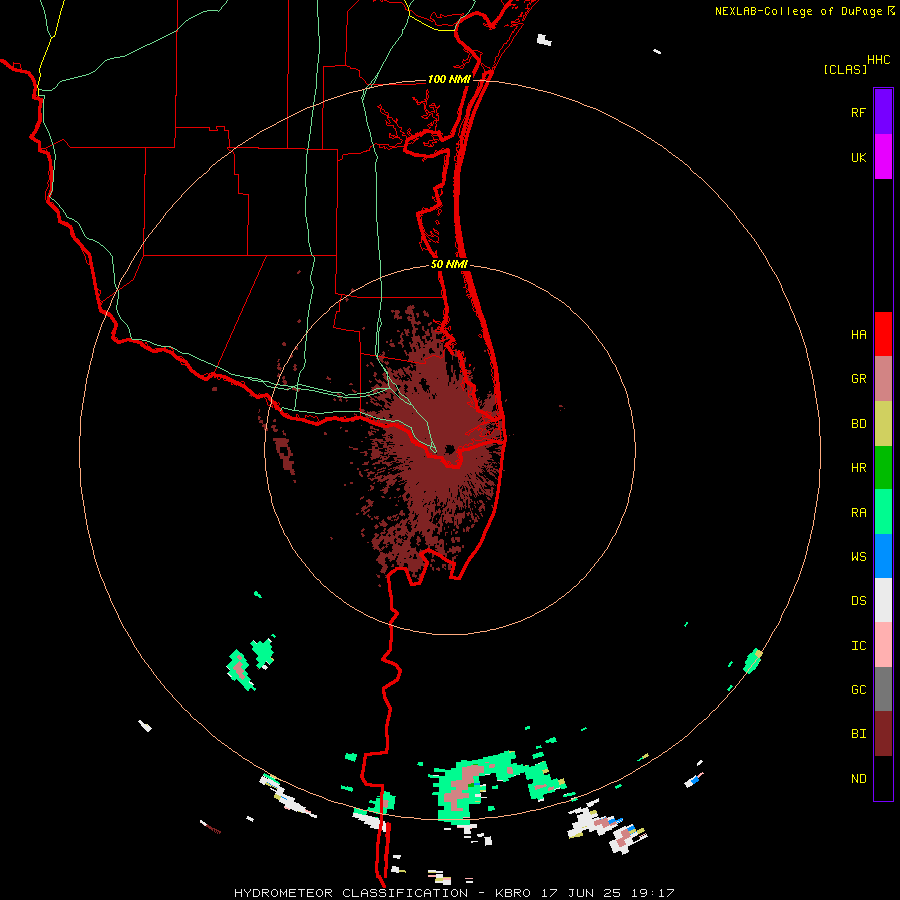Click the BI dark red legend swatch
Image resolution: width=900 pixels, height=900 pixels.
pyautogui.click(x=883, y=734)
